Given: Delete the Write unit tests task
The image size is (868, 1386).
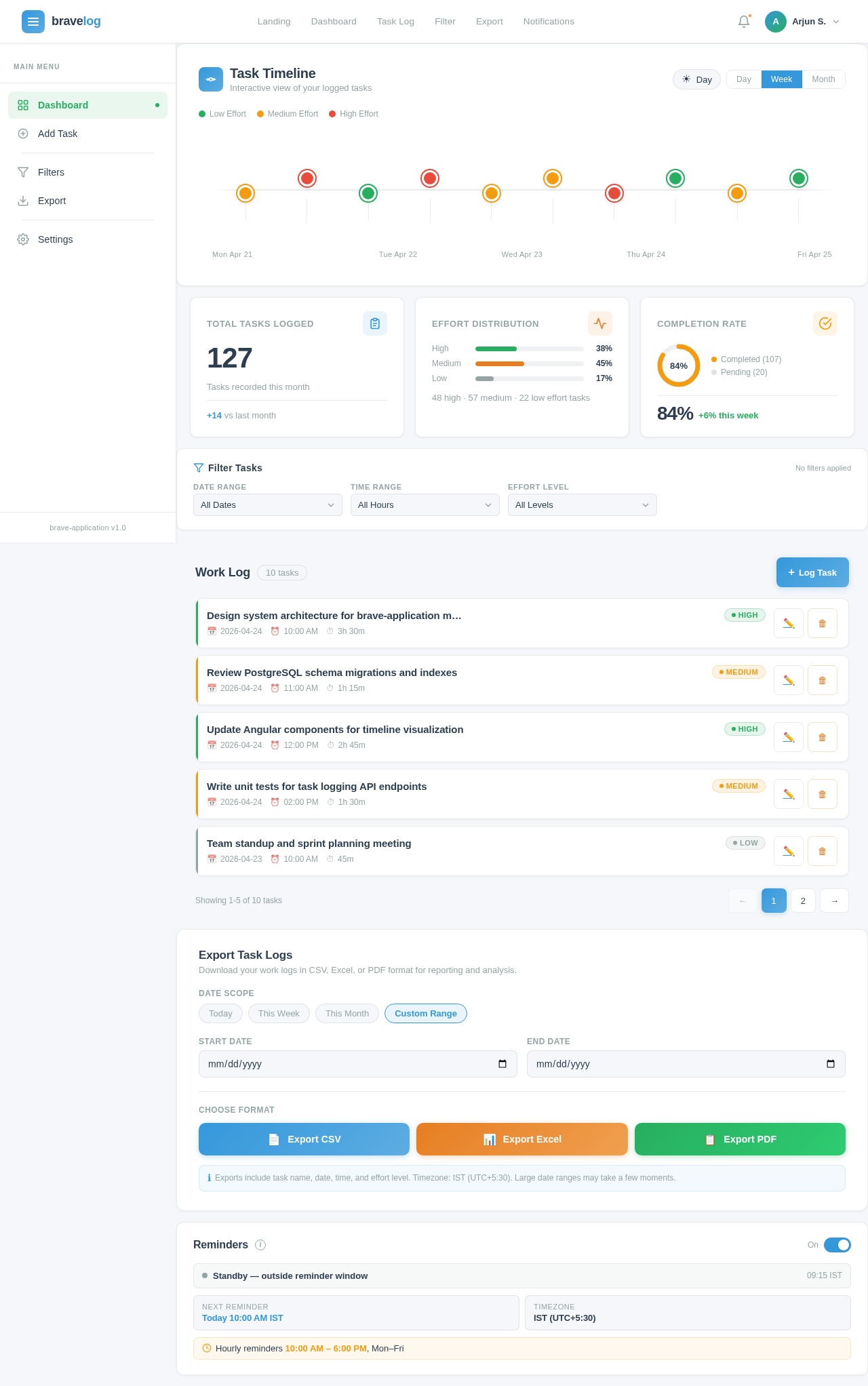Looking at the screenshot, I should coord(823,794).
